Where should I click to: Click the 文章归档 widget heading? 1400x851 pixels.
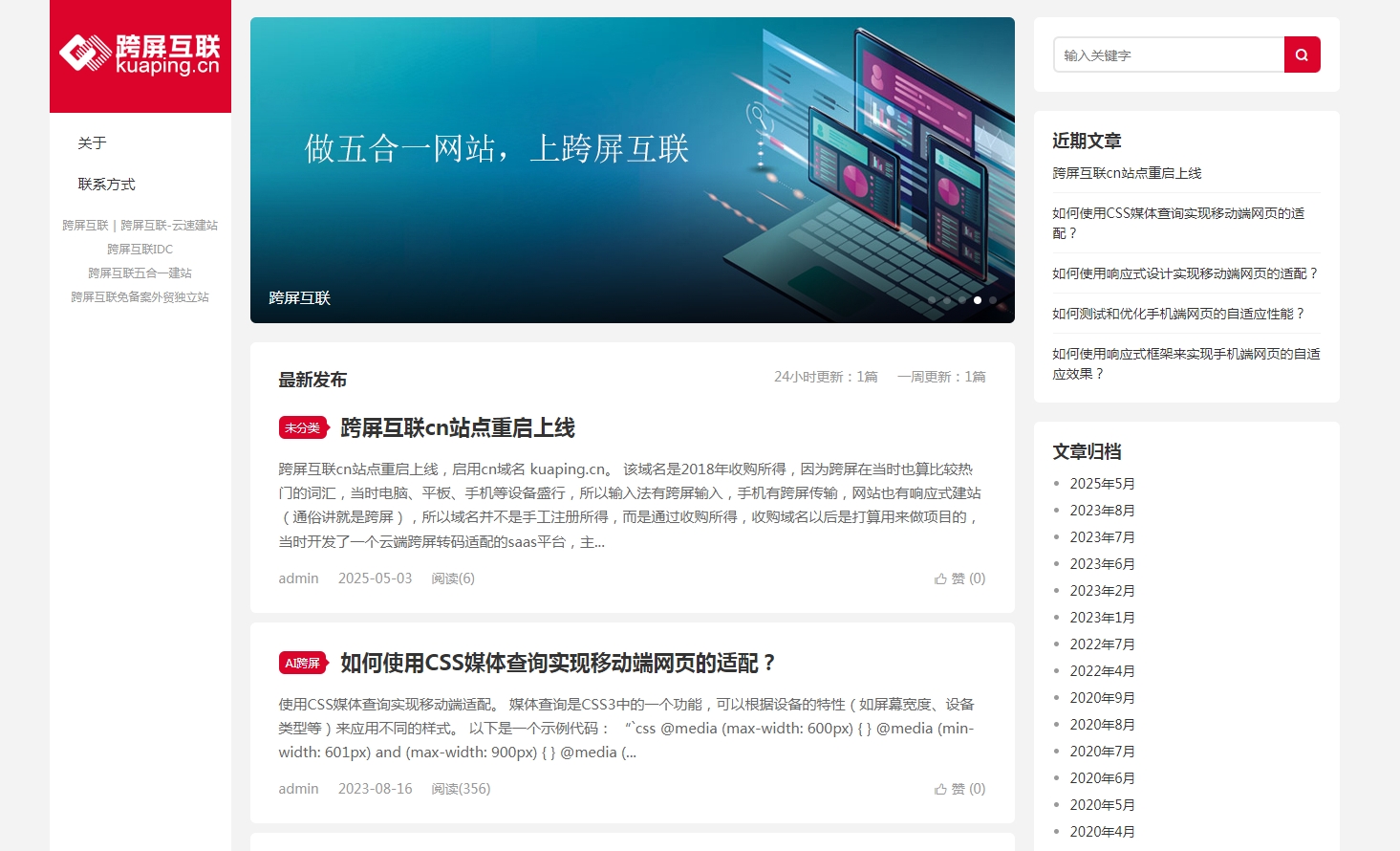tap(1087, 451)
